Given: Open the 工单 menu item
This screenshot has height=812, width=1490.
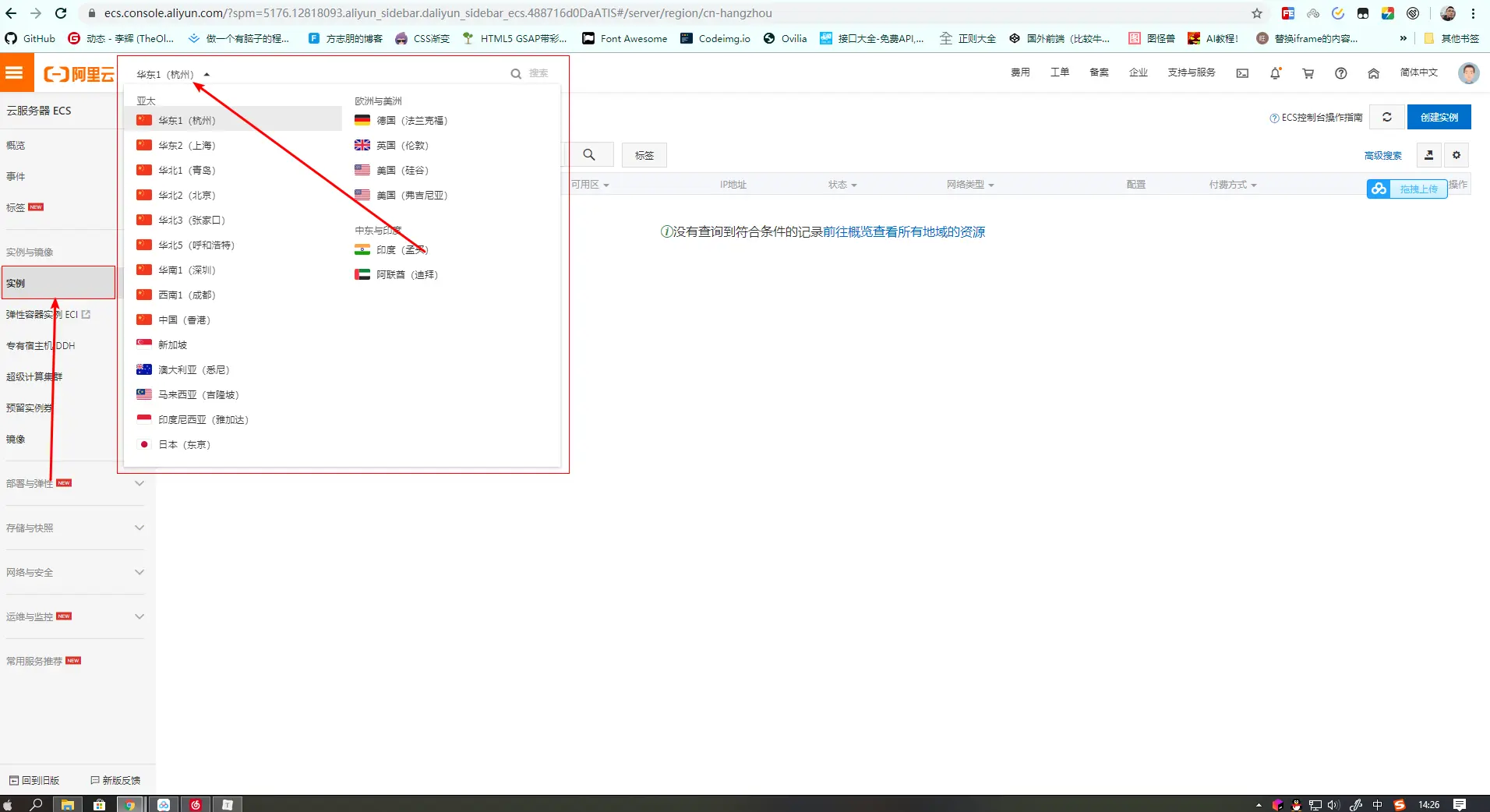Looking at the screenshot, I should coord(1059,72).
